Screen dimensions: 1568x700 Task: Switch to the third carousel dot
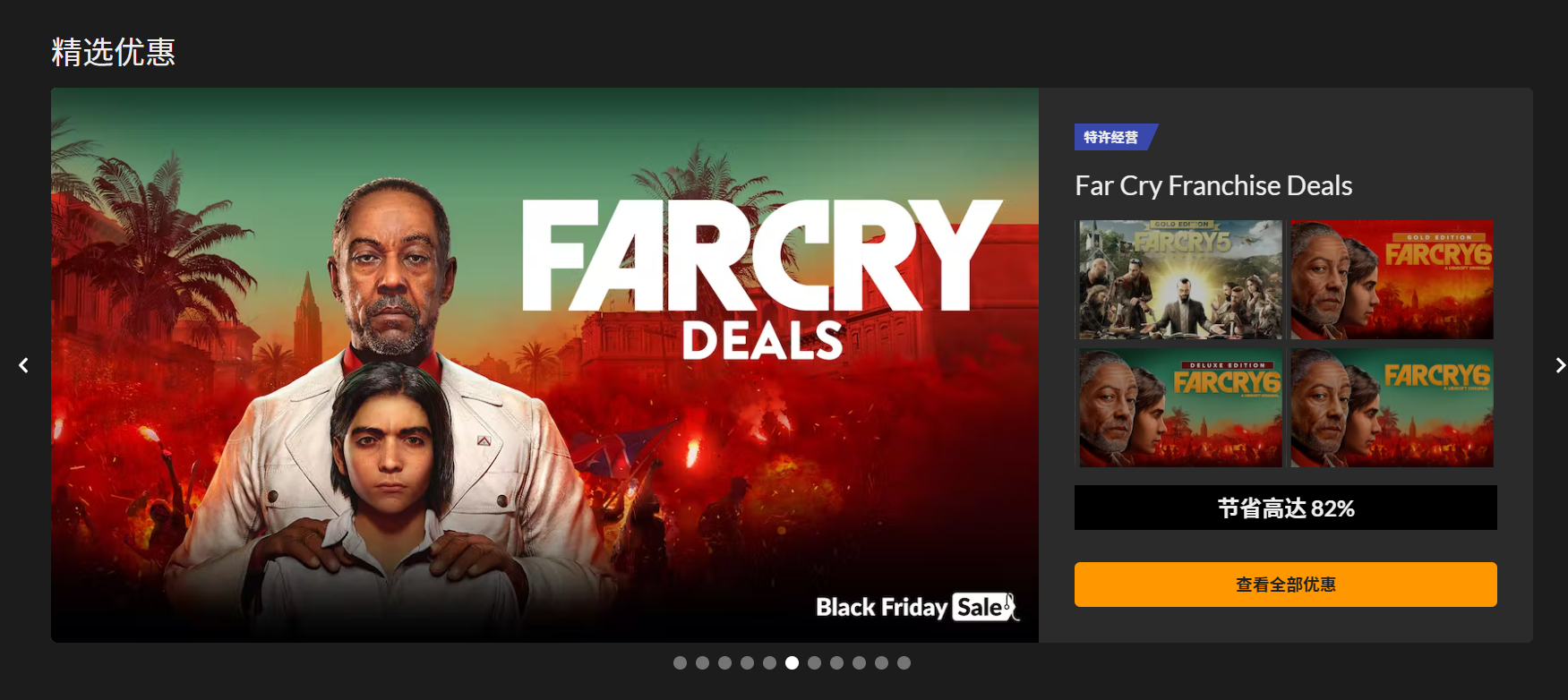(x=724, y=663)
